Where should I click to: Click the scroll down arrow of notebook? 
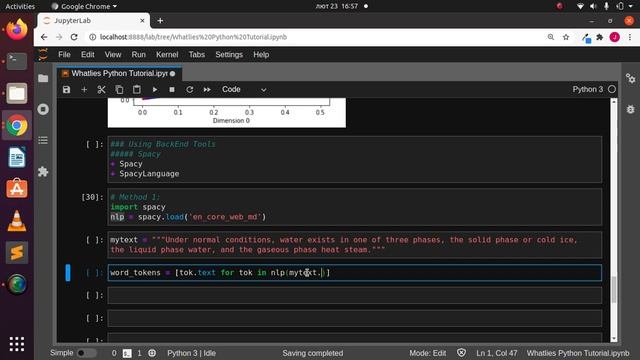point(613,339)
